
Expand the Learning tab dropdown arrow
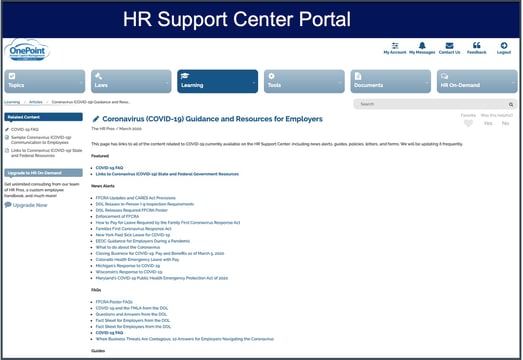coord(254,82)
